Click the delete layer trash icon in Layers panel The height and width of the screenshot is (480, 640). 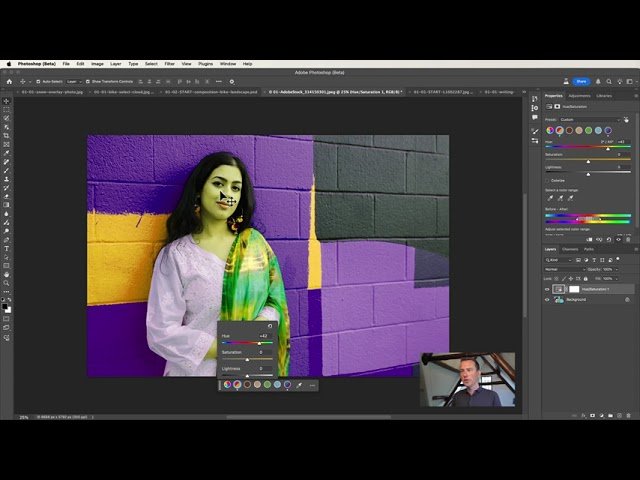point(628,416)
